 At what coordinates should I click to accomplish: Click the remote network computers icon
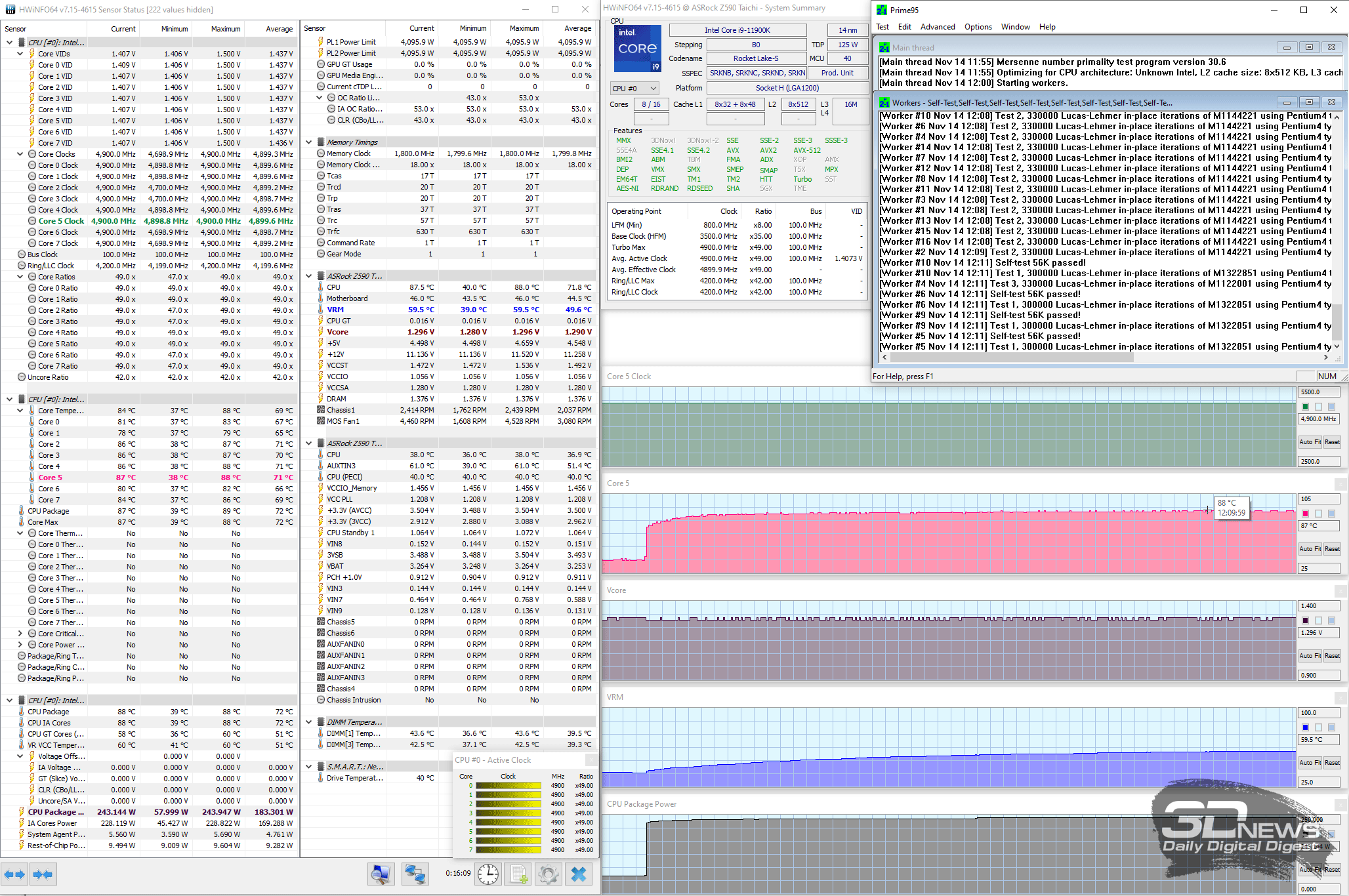pyautogui.click(x=415, y=874)
